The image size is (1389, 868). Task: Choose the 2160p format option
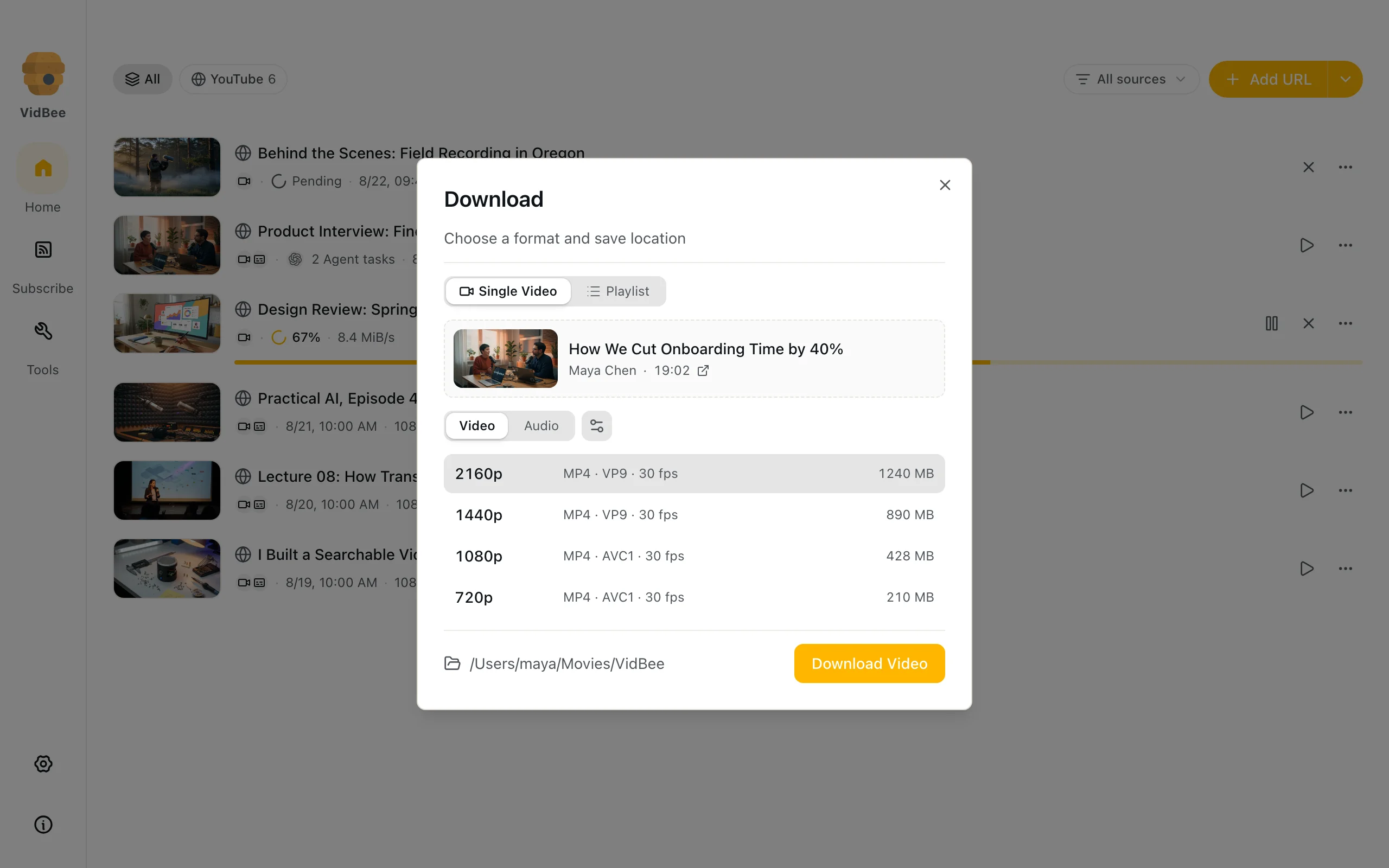pos(694,474)
